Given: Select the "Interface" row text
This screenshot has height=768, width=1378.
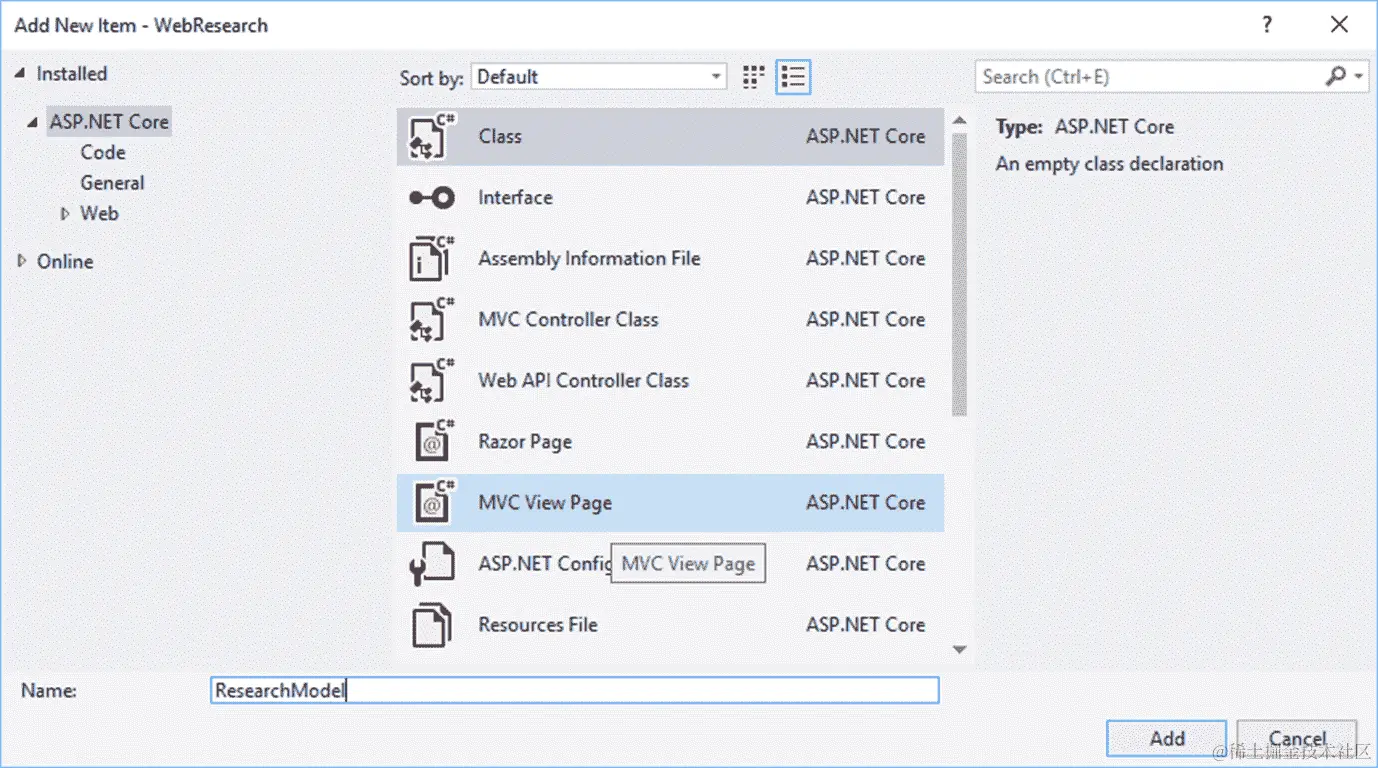Looking at the screenshot, I should (515, 198).
